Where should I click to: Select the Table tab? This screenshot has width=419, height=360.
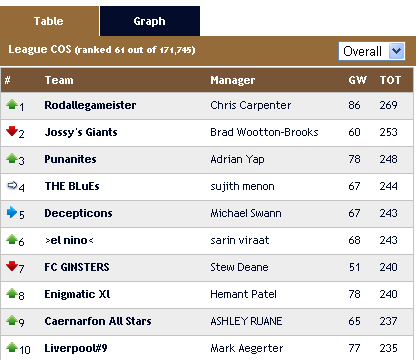[49, 21]
